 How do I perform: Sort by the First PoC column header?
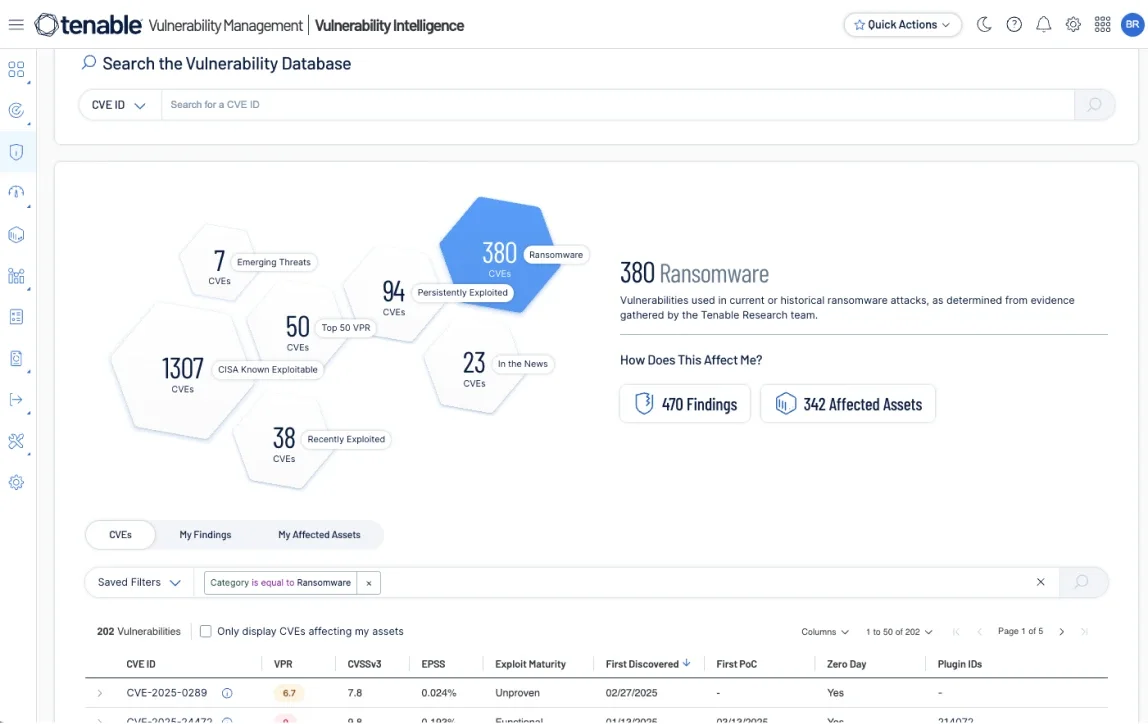(x=737, y=664)
